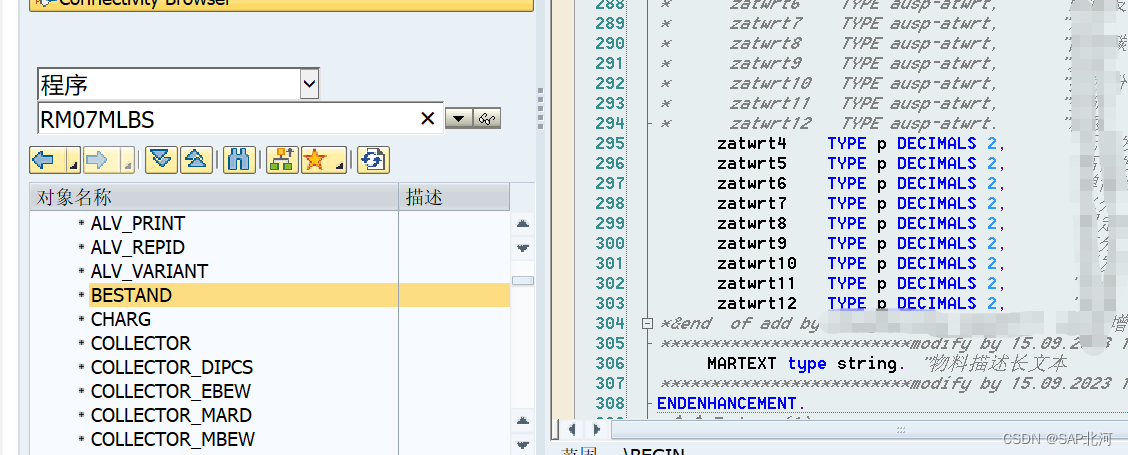Screen dimensions: 1128x455
Task: Click the line-up arrow at tree scrollbar bottom
Action: tap(523, 420)
